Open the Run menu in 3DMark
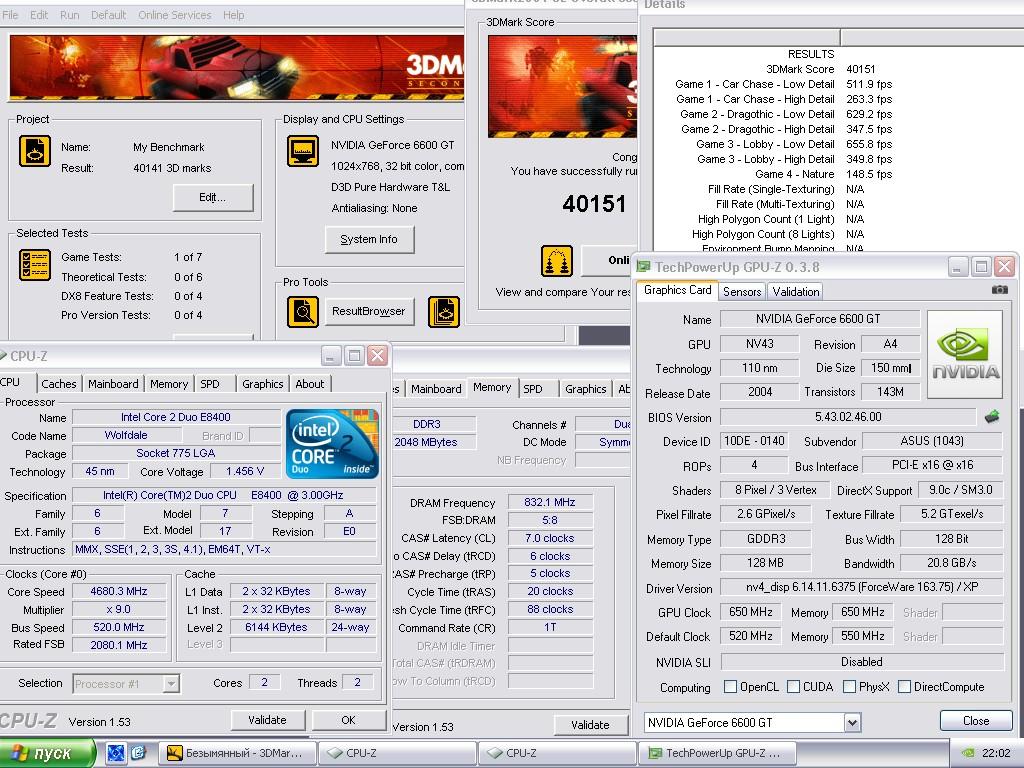 69,14
